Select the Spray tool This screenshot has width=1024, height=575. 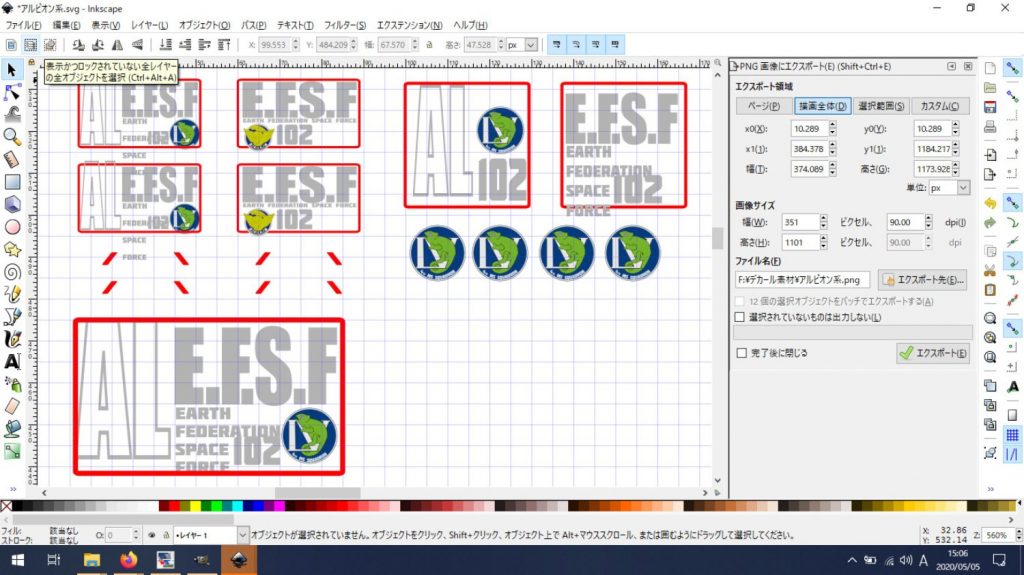(x=12, y=384)
